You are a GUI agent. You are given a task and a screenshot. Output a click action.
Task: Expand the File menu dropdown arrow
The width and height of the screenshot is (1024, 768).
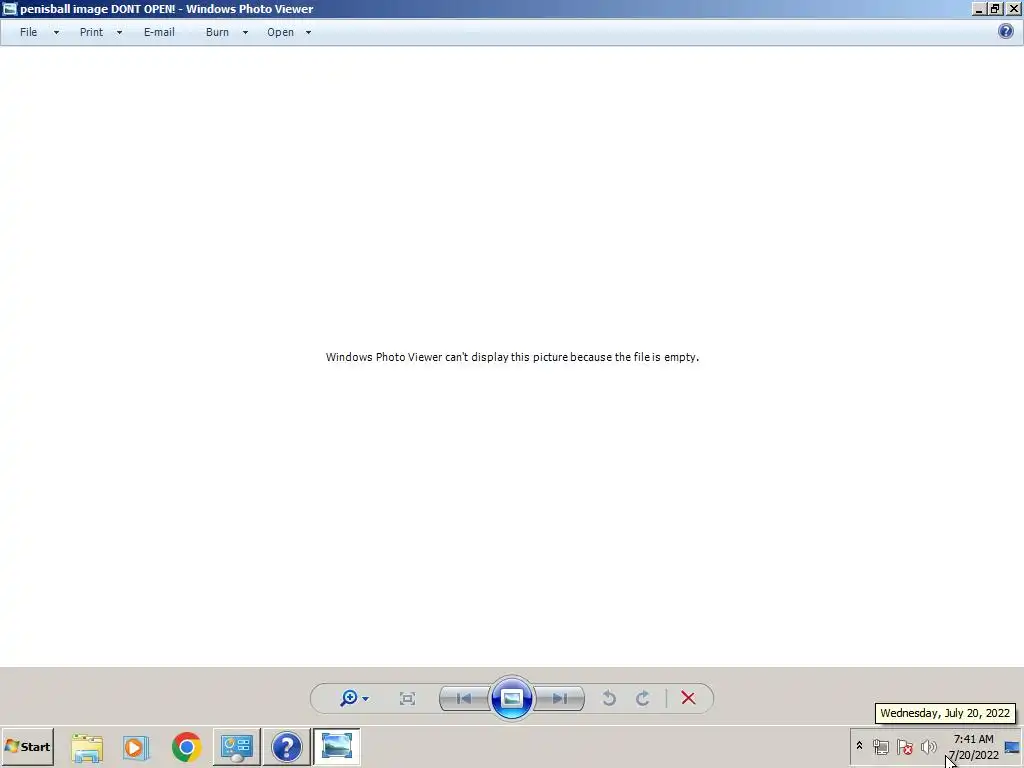point(56,33)
